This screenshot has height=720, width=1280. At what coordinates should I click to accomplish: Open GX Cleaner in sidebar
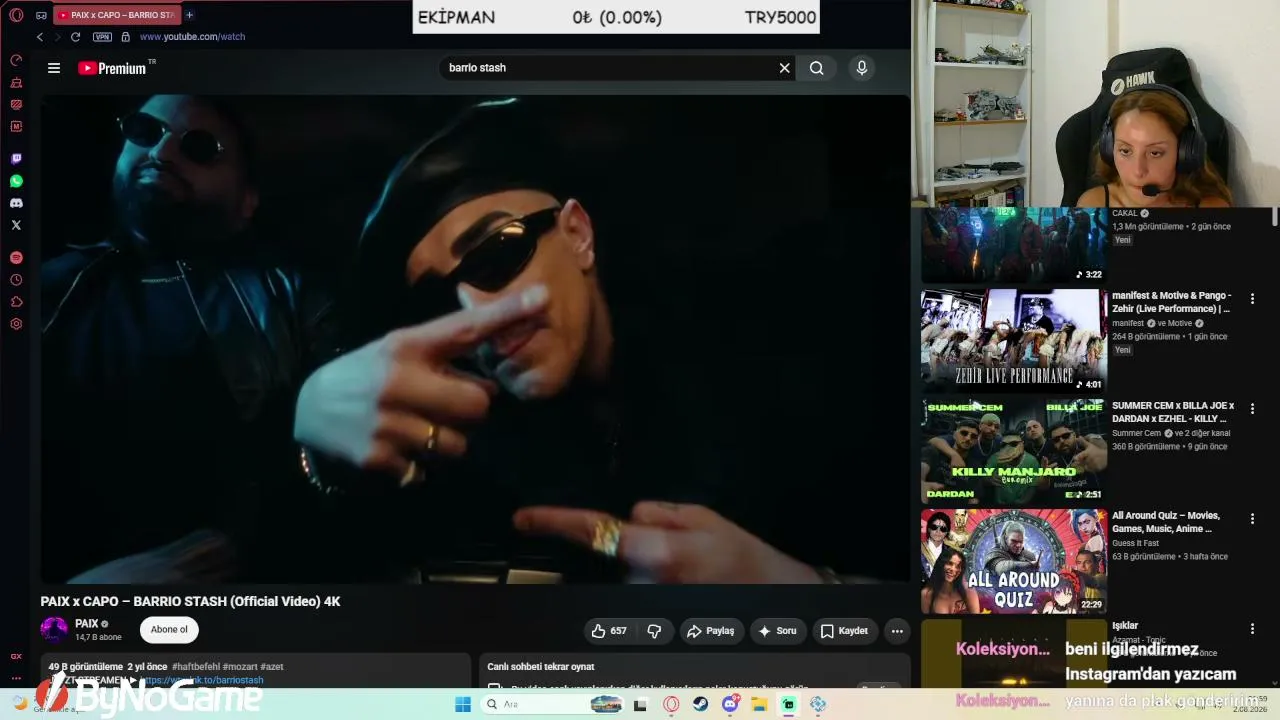pyautogui.click(x=16, y=82)
